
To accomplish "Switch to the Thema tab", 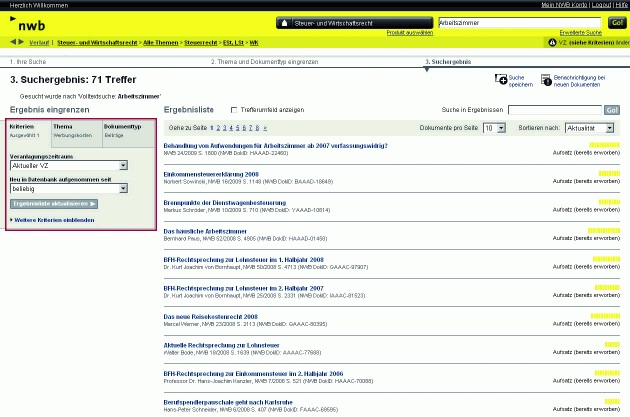I will (63, 127).
